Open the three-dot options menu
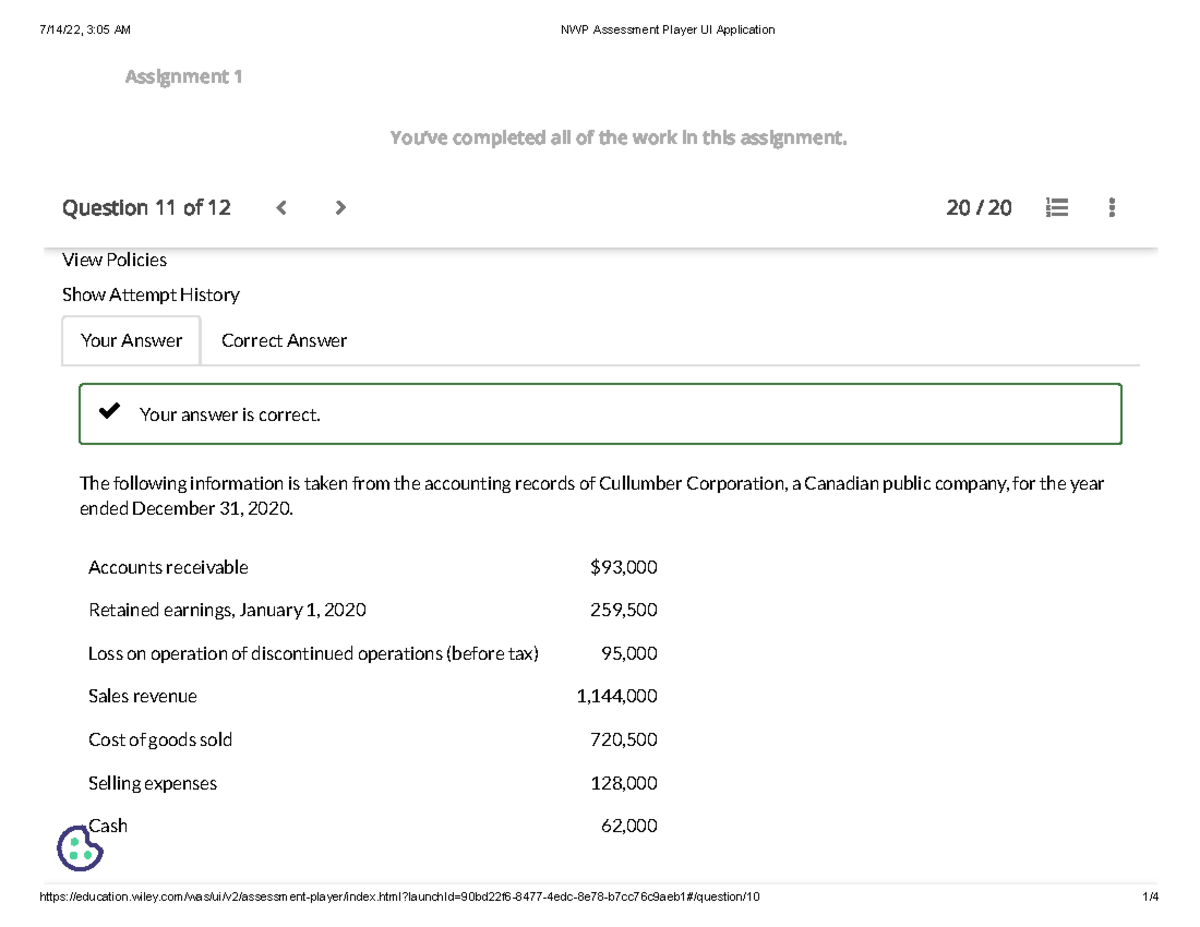1200x927 pixels. point(1110,208)
